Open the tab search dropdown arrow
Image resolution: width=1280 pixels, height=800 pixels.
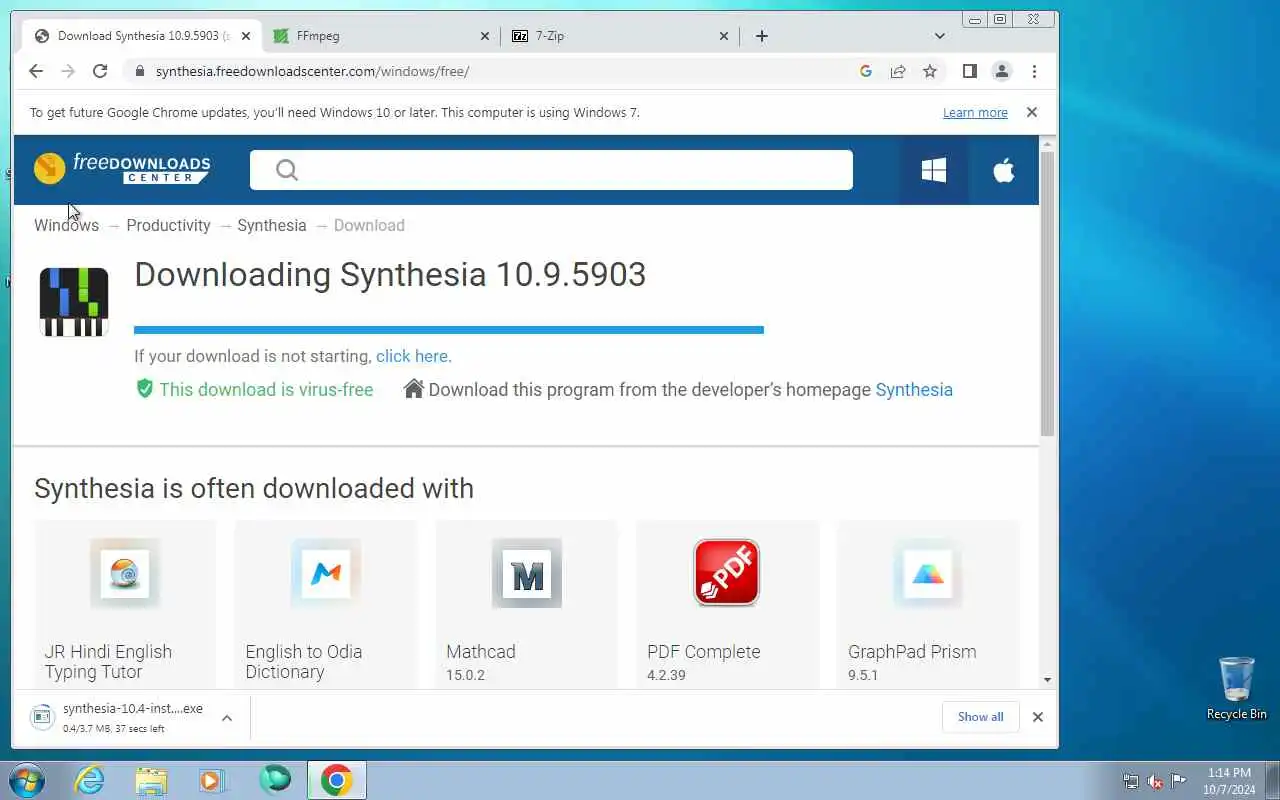pyautogui.click(x=940, y=36)
